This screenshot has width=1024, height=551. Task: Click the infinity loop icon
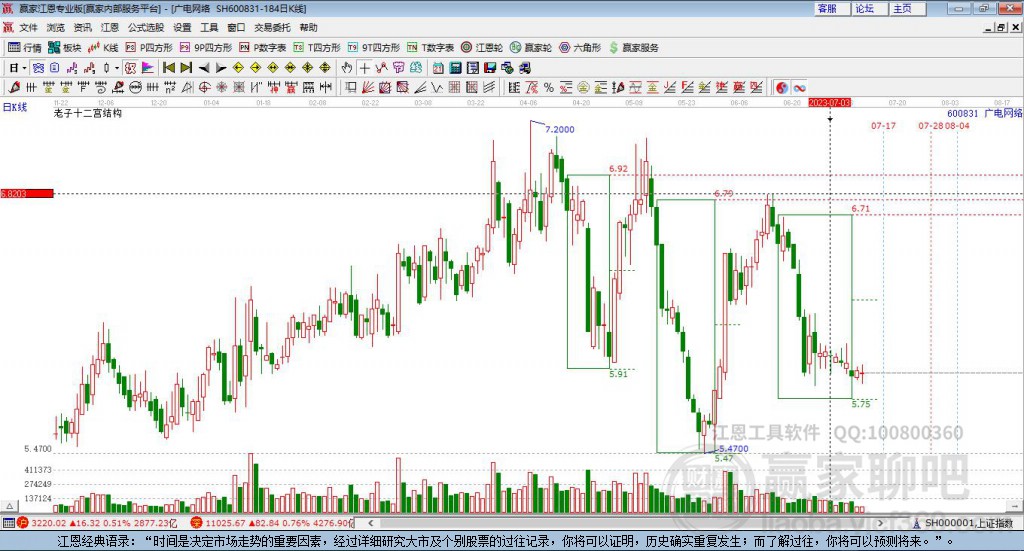(799, 87)
